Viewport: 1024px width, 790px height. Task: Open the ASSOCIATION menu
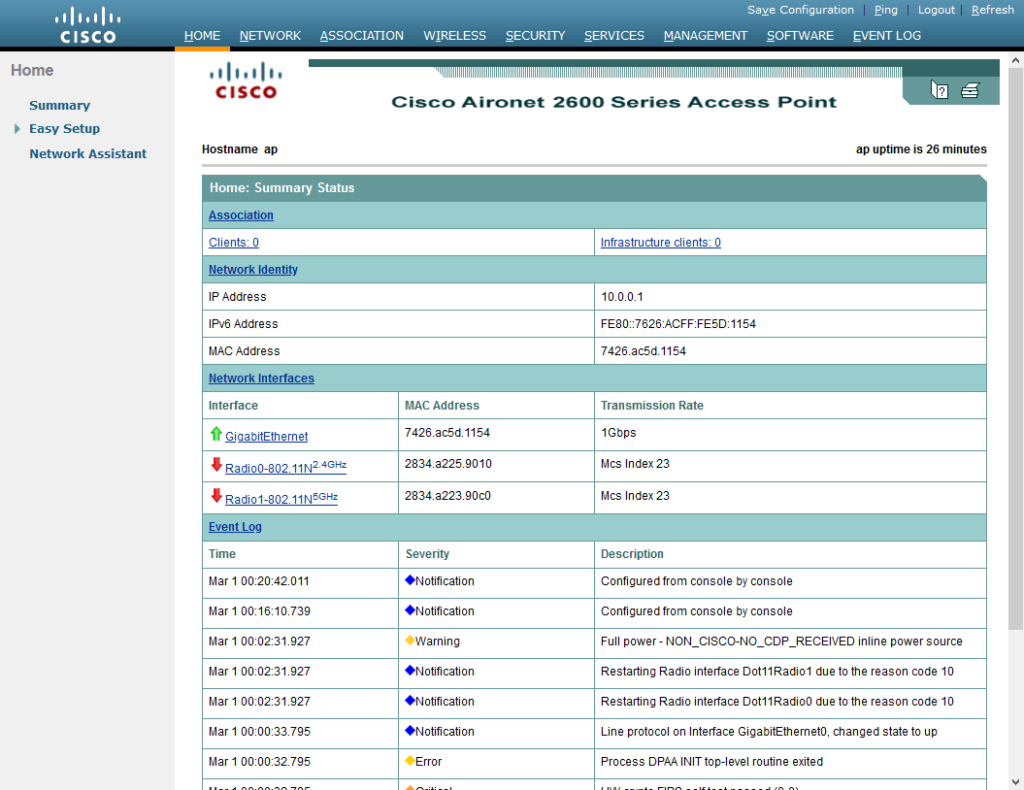coord(362,36)
